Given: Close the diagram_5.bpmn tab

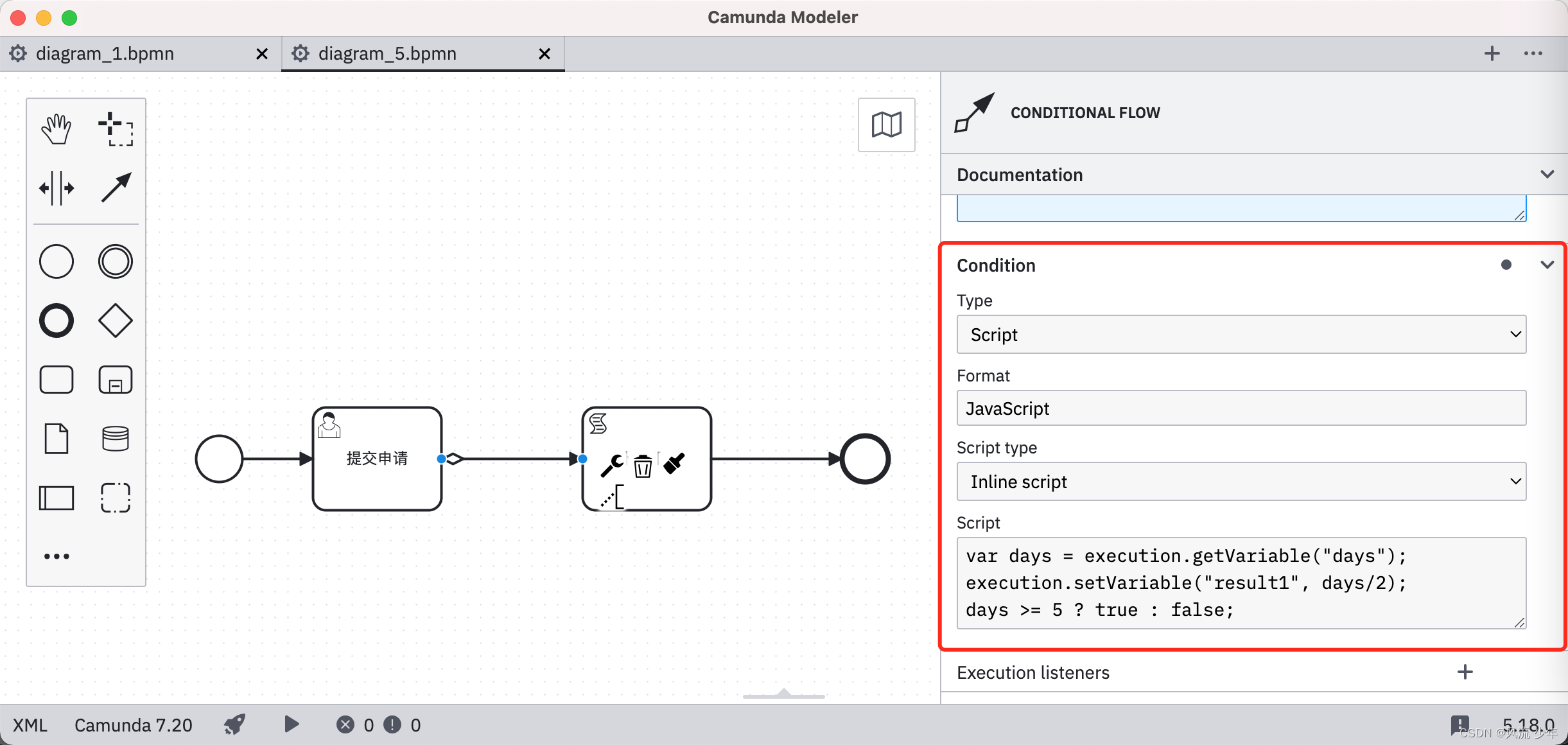Looking at the screenshot, I should [x=544, y=54].
